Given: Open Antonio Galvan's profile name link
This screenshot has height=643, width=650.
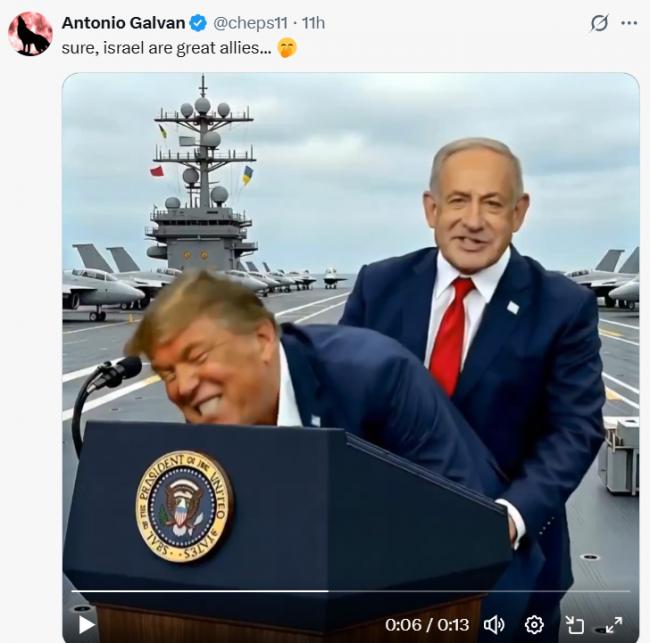Looking at the screenshot, I should point(123,23).
